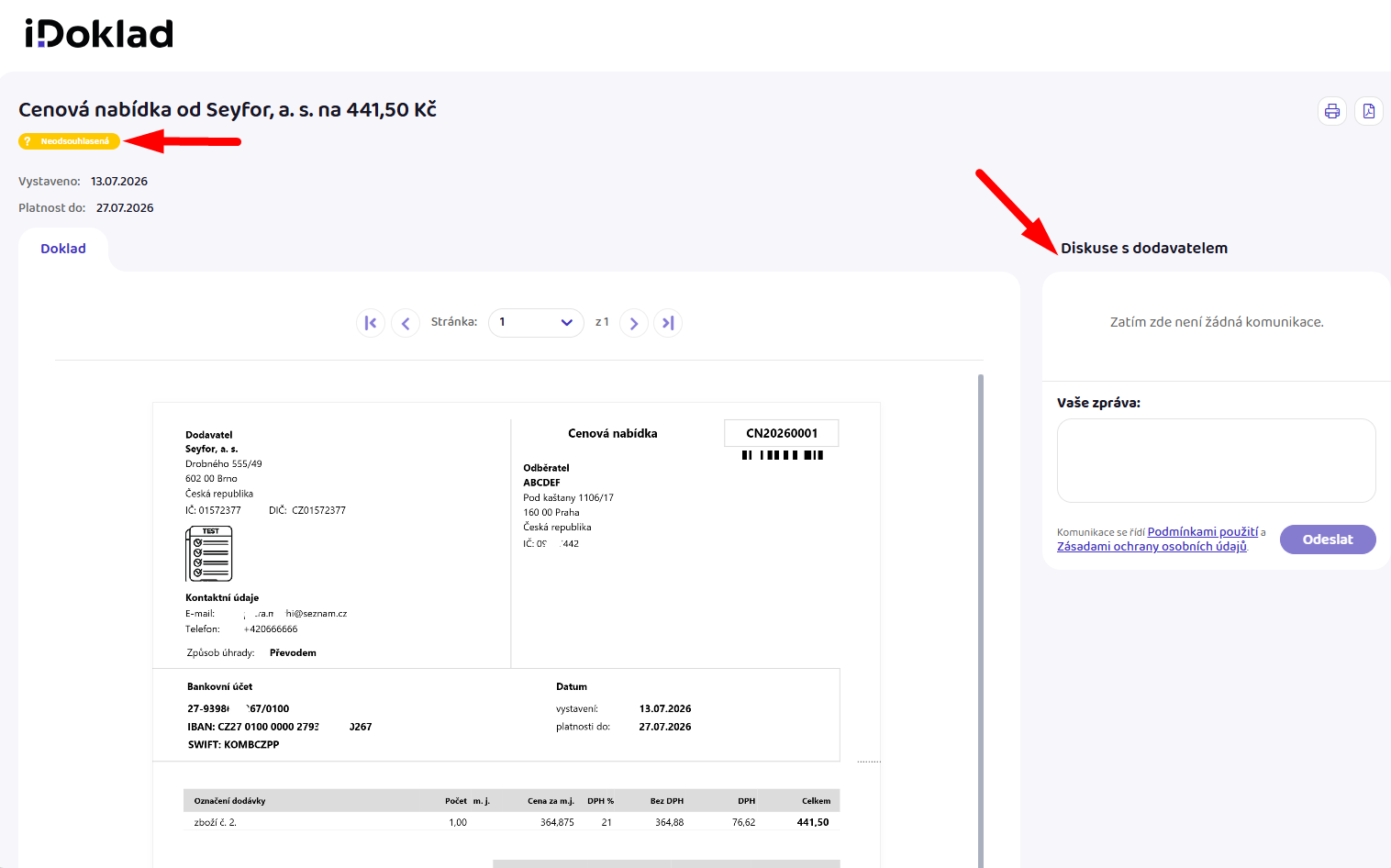Go to the first page
The height and width of the screenshot is (868, 1391).
pyautogui.click(x=371, y=323)
